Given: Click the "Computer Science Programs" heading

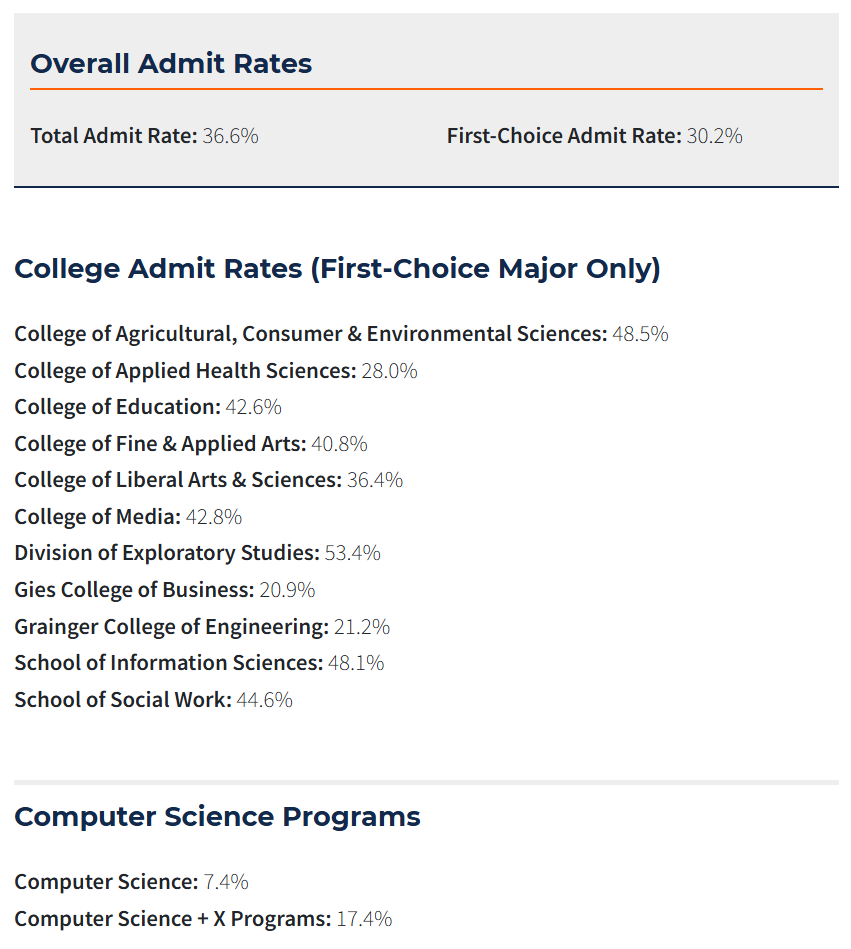Looking at the screenshot, I should [x=217, y=817].
